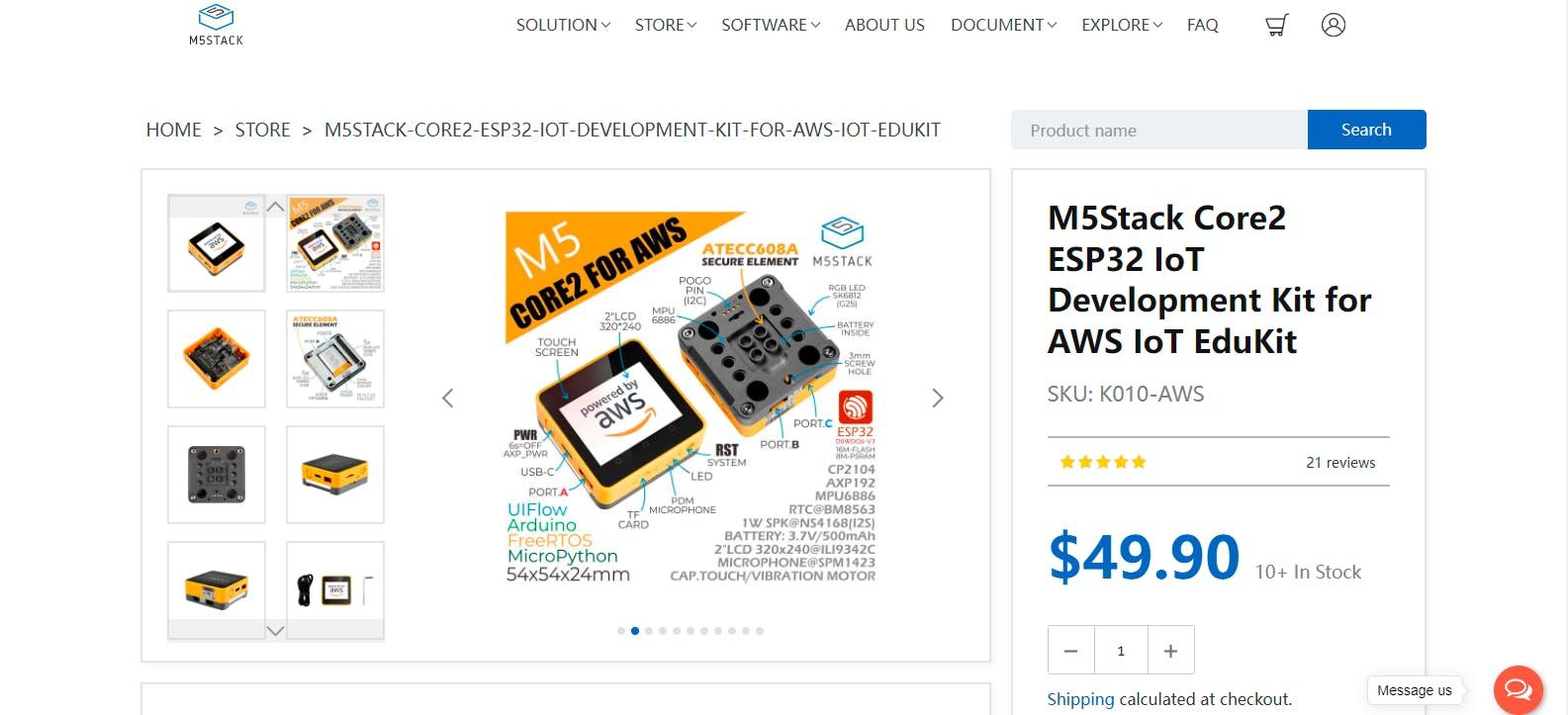
Task: Move thumbnail list down with chevron
Action: click(276, 630)
